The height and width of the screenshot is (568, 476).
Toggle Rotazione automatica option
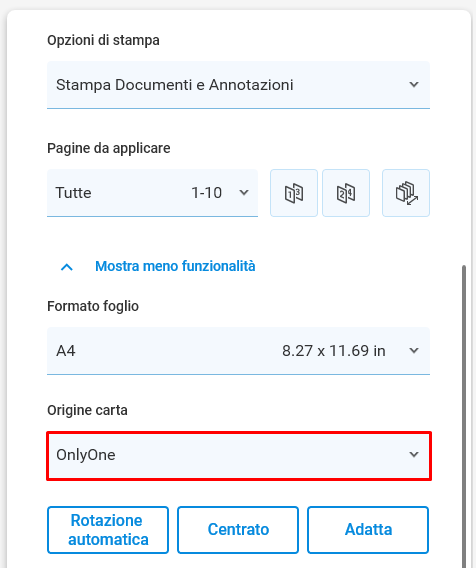pos(108,530)
